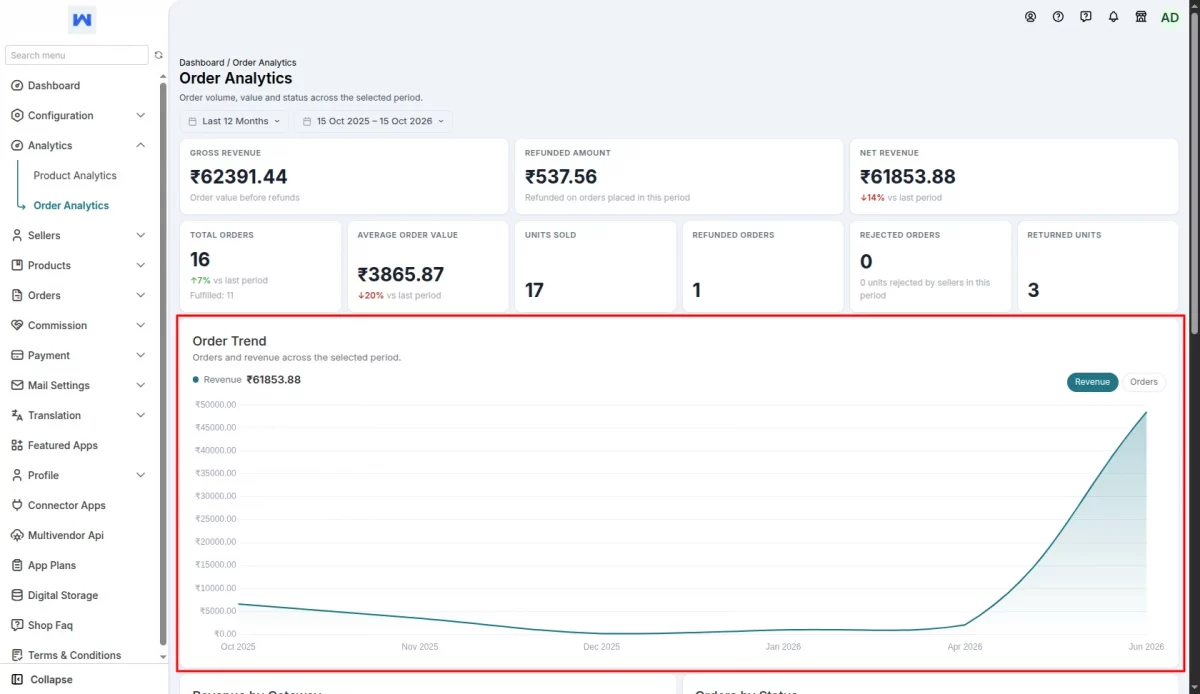The image size is (1200, 694).
Task: Open the AD avatar menu
Action: click(x=1170, y=17)
